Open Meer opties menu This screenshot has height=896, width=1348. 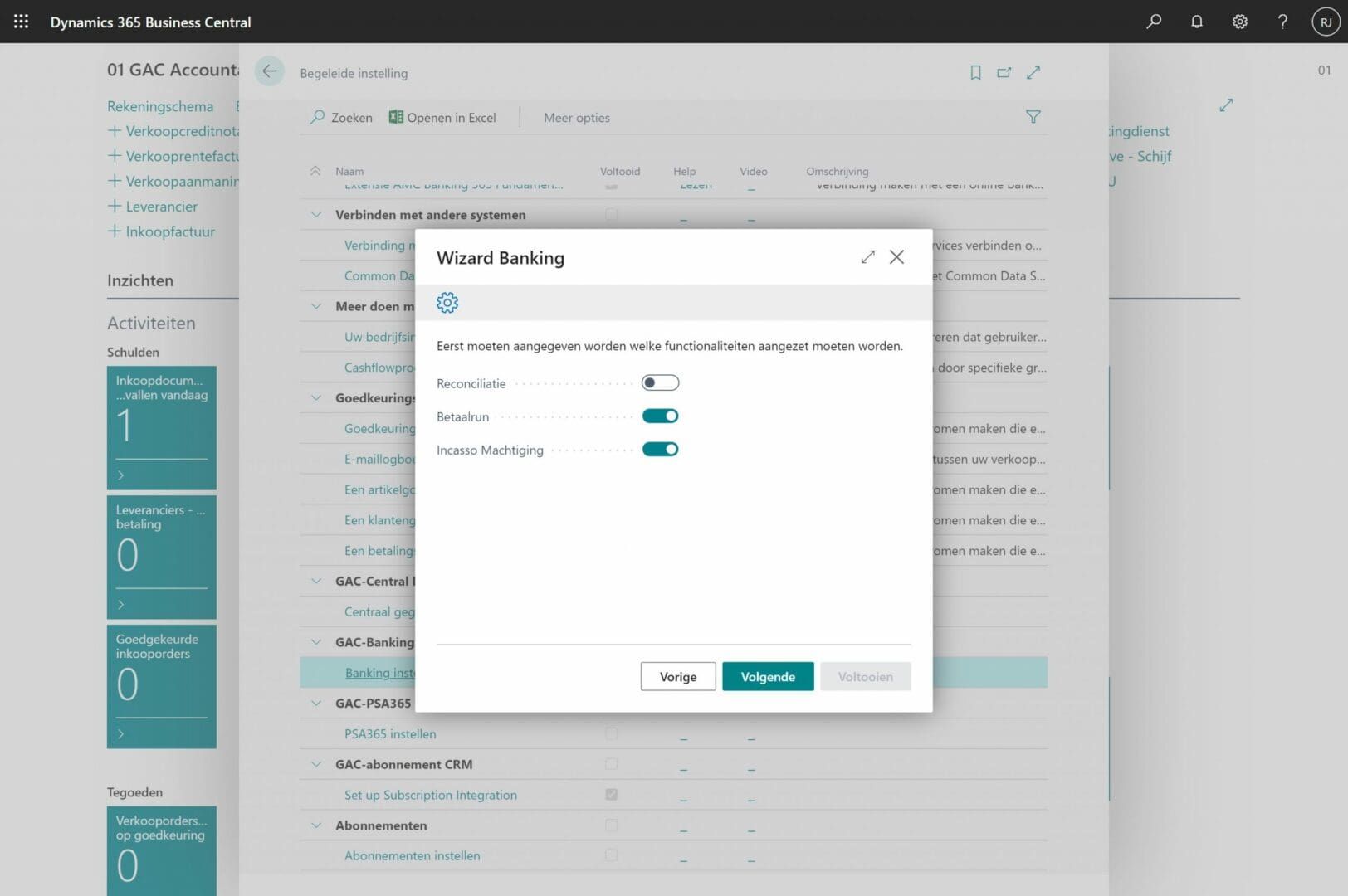(x=577, y=118)
